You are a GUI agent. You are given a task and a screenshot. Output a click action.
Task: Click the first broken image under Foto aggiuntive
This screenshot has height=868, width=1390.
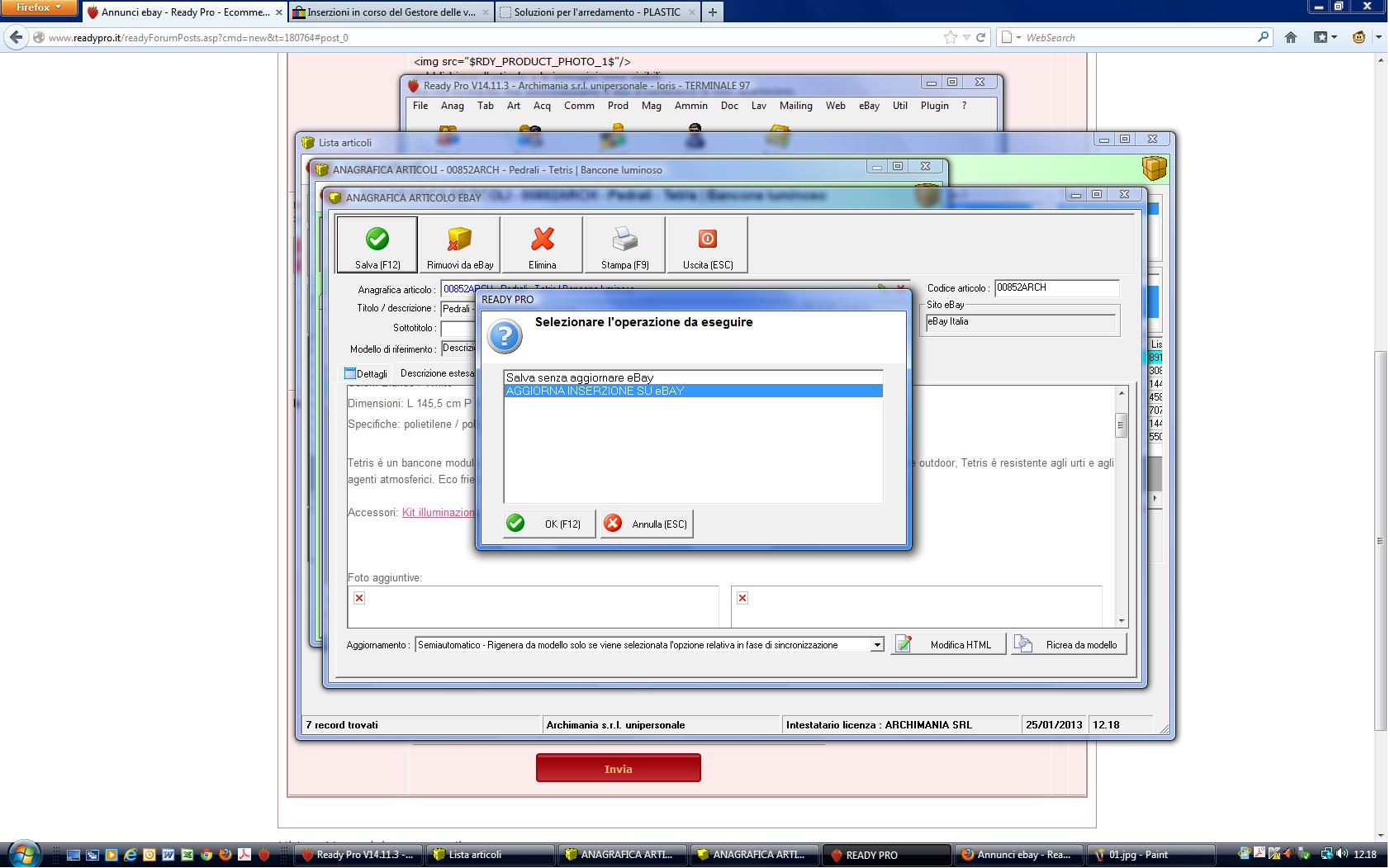(359, 598)
